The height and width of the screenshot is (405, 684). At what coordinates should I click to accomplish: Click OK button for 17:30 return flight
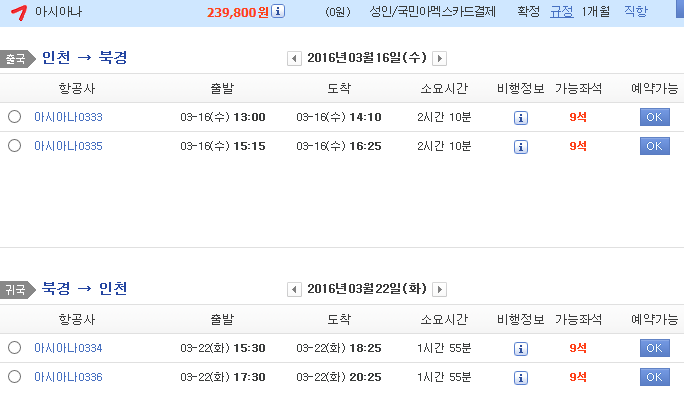(654, 377)
